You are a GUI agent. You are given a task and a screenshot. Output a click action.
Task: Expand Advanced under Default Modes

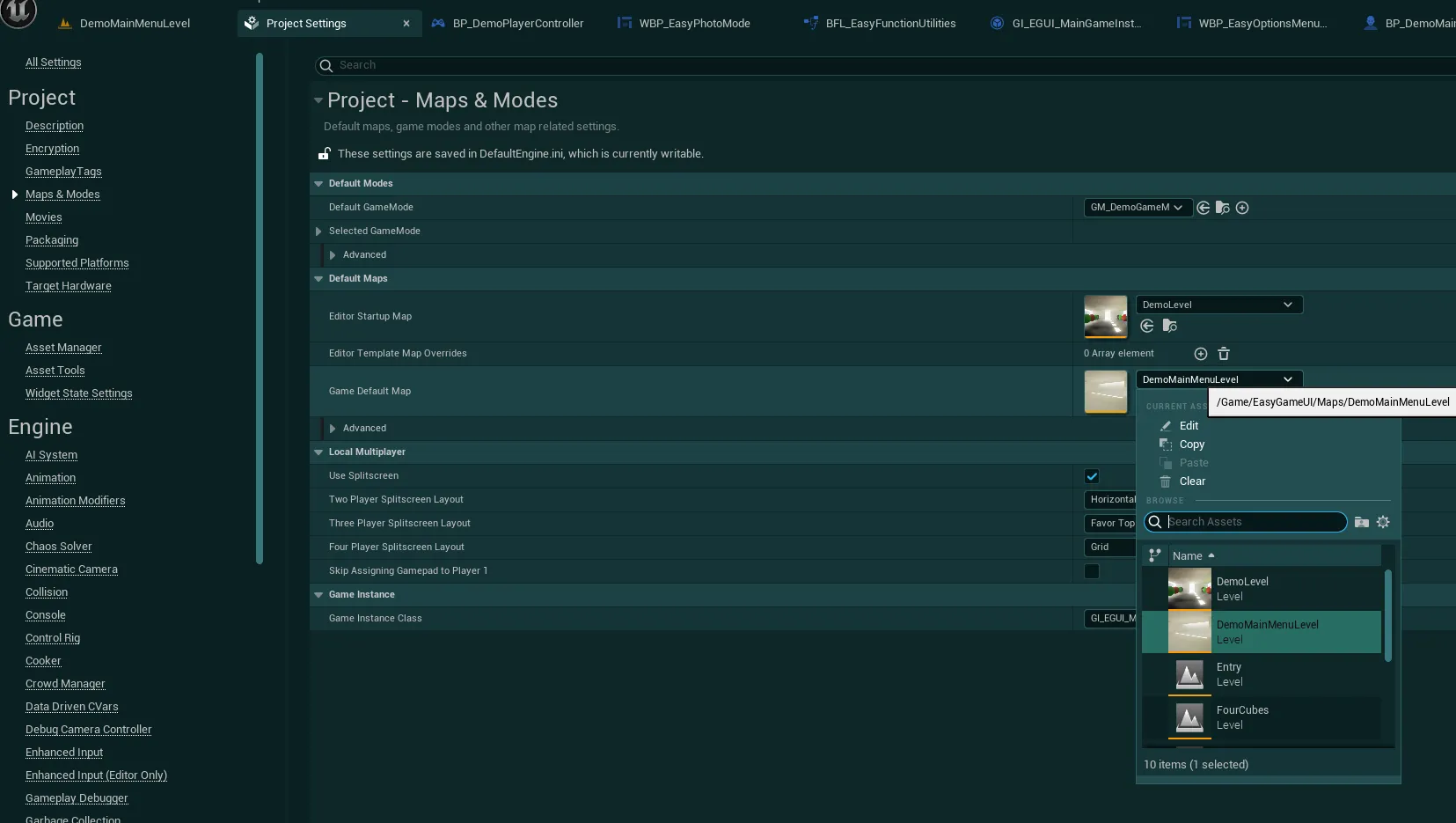click(x=333, y=255)
